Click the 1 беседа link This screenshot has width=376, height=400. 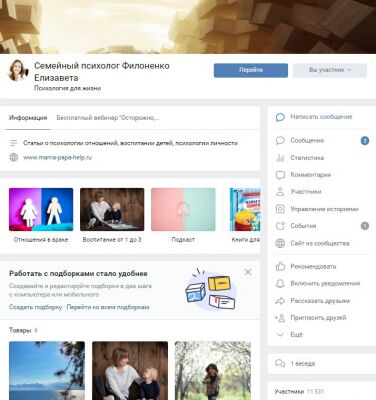[x=302, y=364]
